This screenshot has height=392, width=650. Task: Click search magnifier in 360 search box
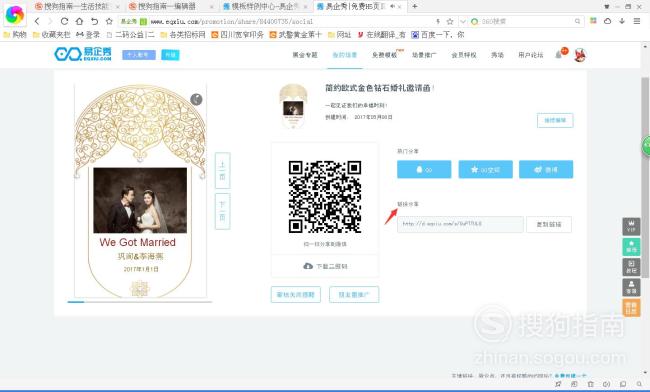click(577, 22)
